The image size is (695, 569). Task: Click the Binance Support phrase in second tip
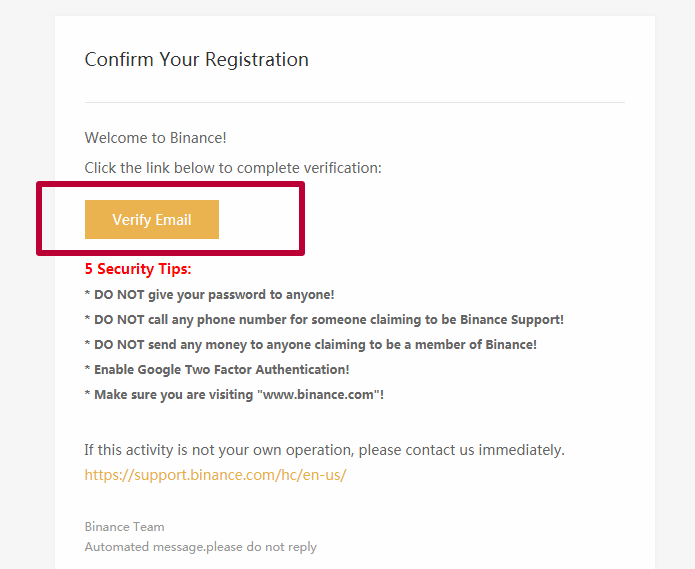[x=511, y=320]
